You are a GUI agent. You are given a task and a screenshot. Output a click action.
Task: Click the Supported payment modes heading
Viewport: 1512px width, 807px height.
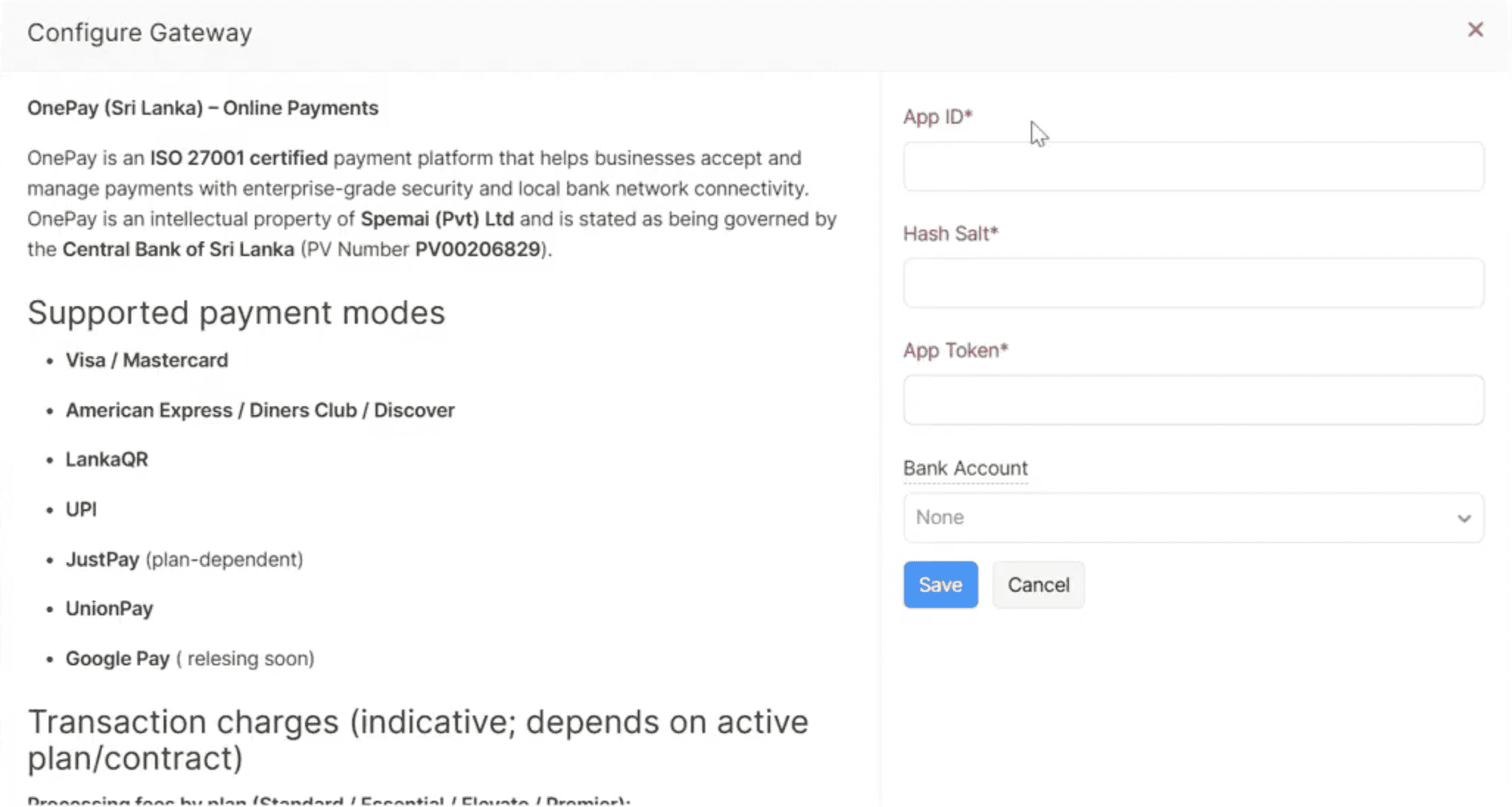(x=236, y=312)
